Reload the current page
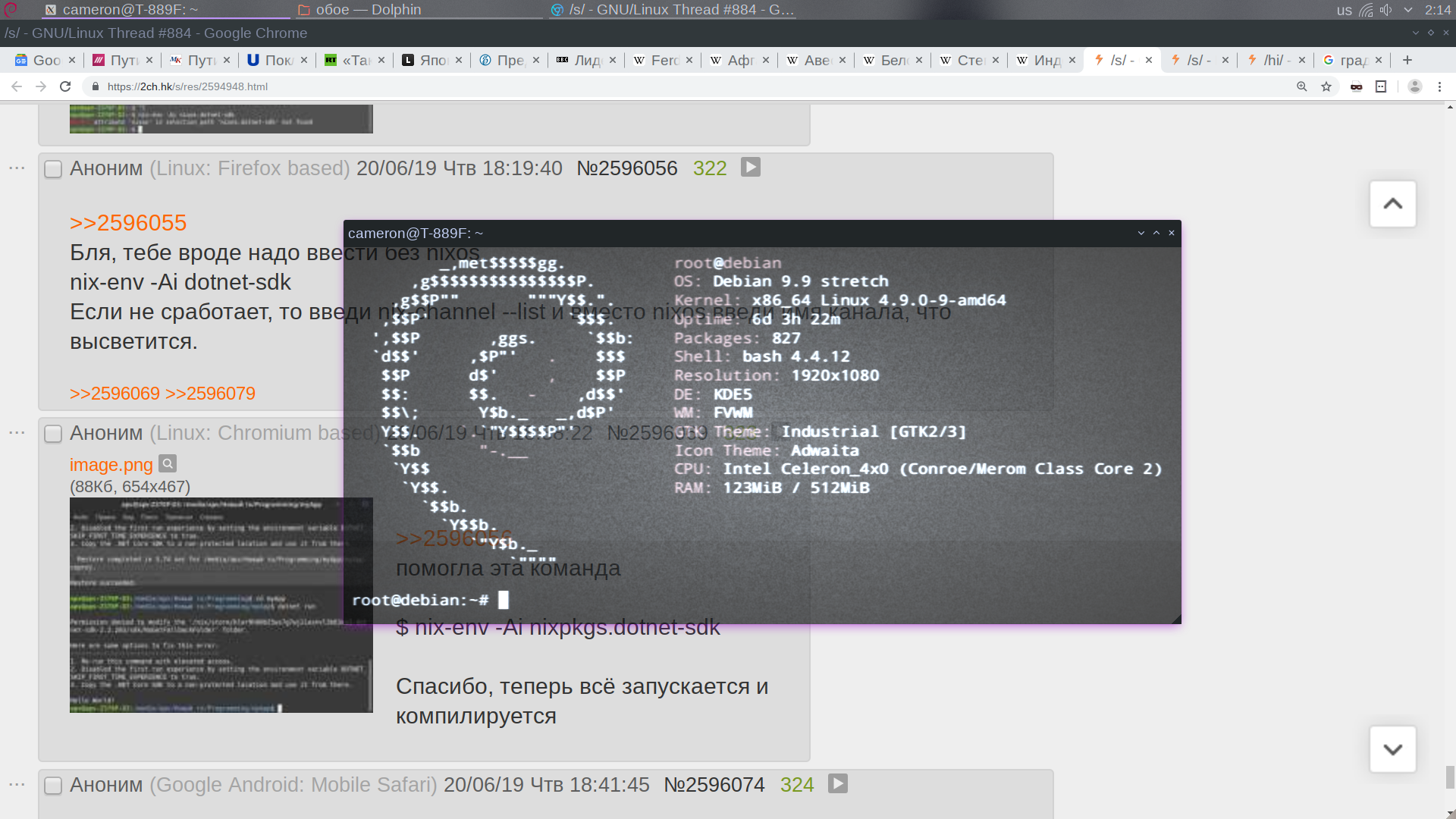The width and height of the screenshot is (1456, 819). [x=65, y=86]
